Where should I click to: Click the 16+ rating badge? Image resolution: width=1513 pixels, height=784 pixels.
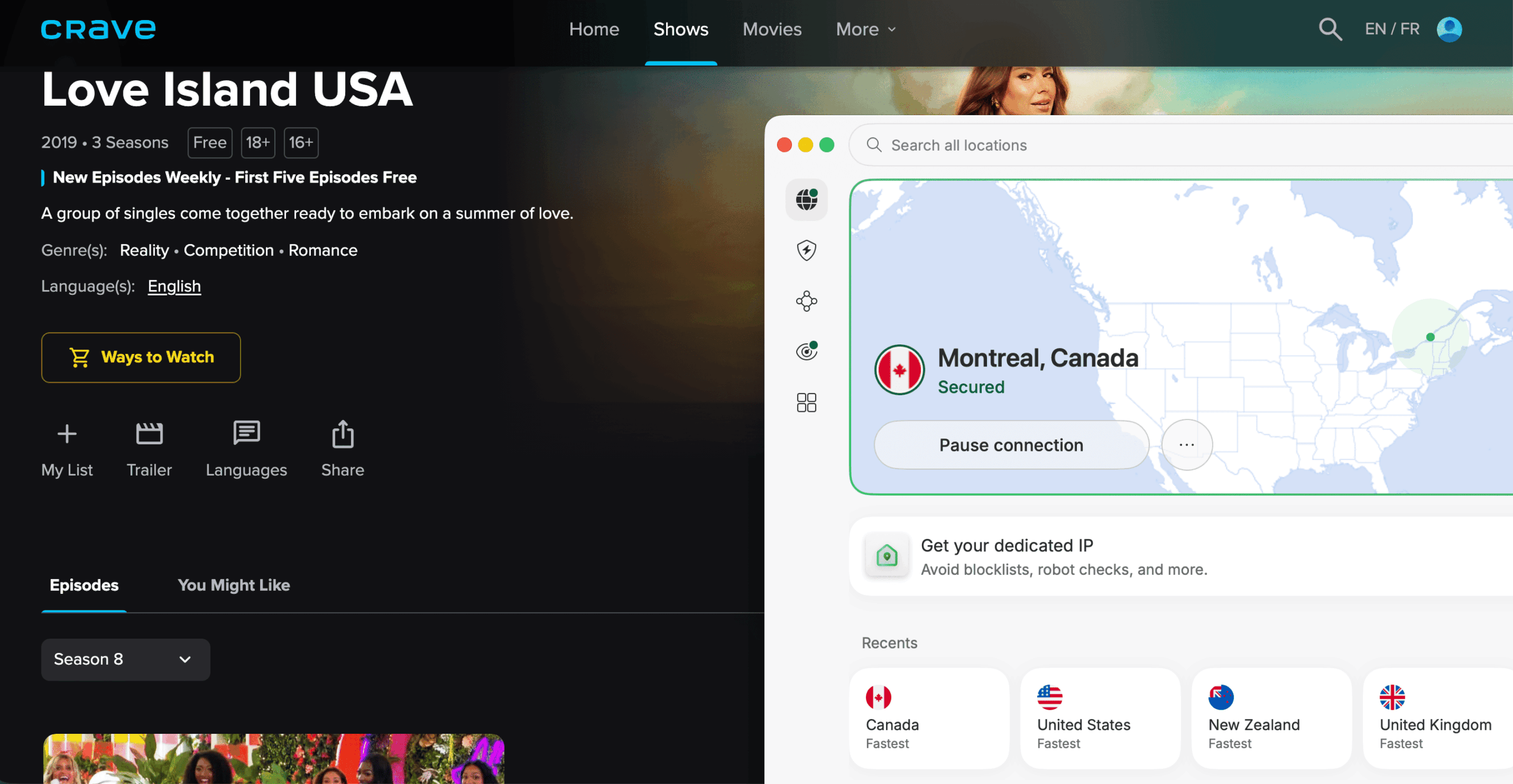pos(301,142)
